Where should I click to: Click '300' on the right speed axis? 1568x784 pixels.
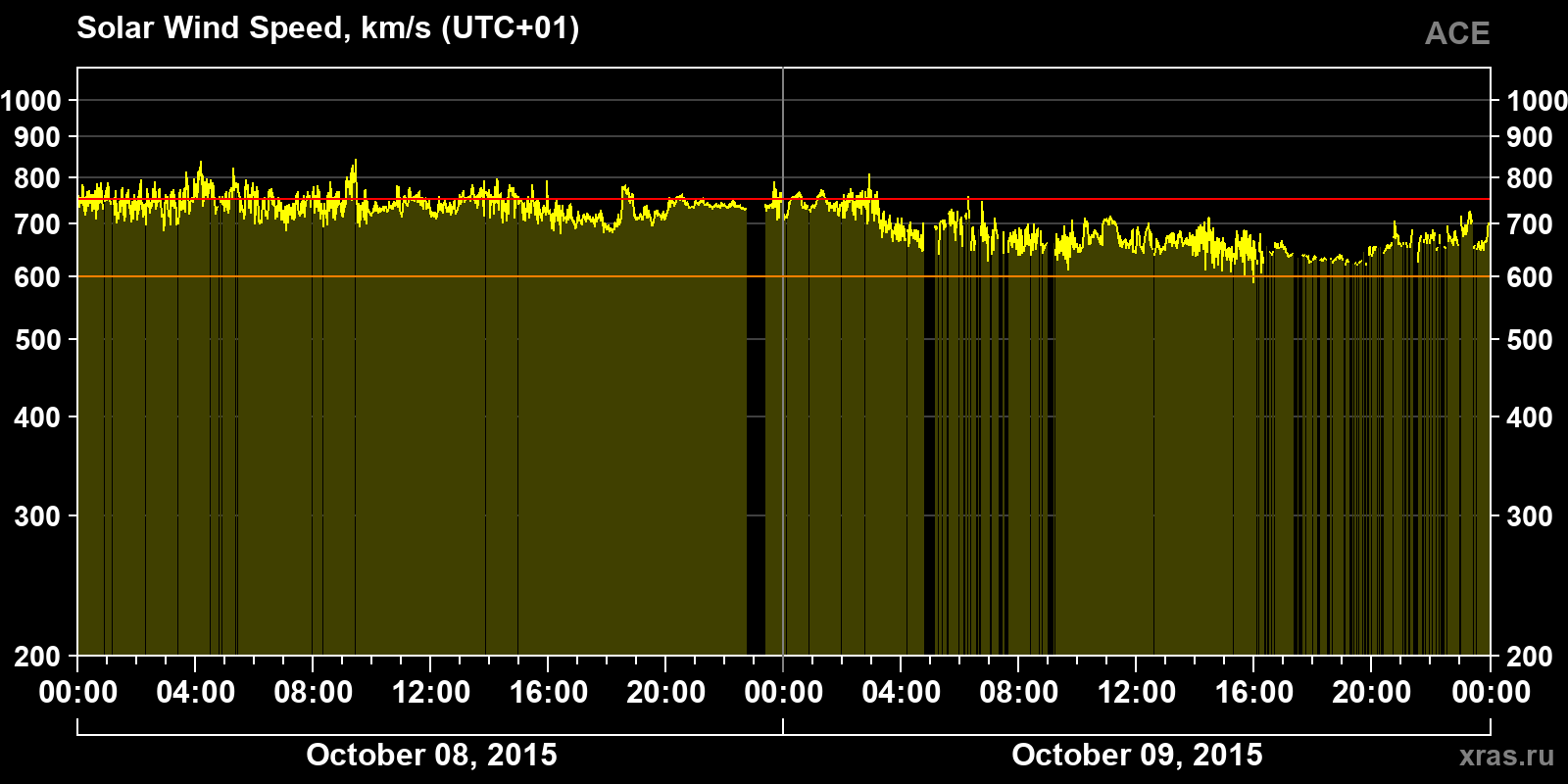point(1530,516)
